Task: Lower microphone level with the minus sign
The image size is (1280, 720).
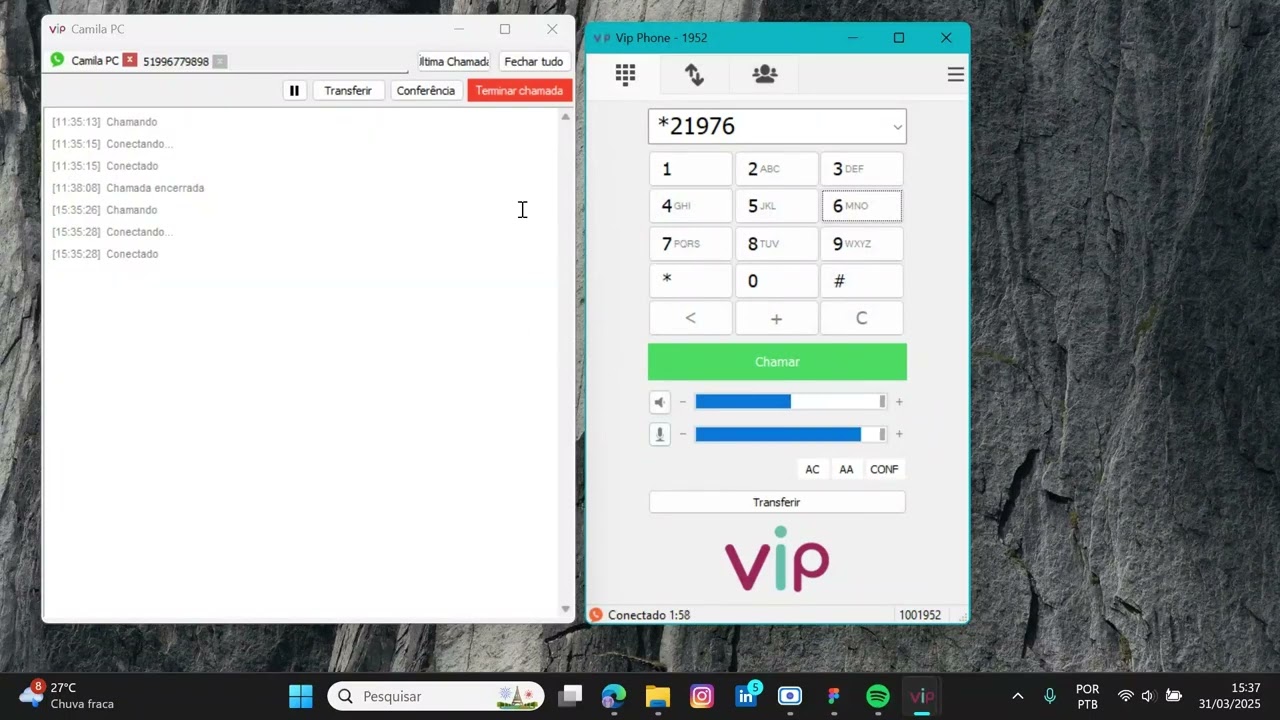Action: click(683, 434)
